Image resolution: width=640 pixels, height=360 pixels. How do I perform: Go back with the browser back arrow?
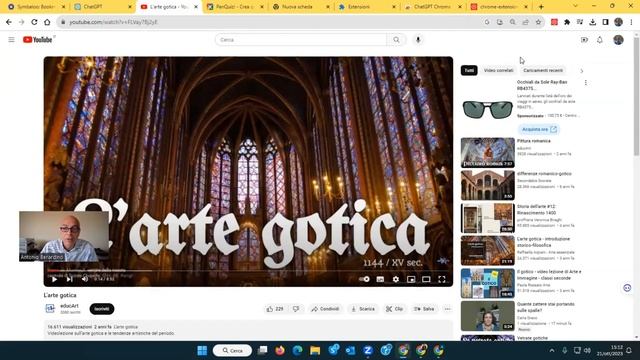tap(9, 22)
